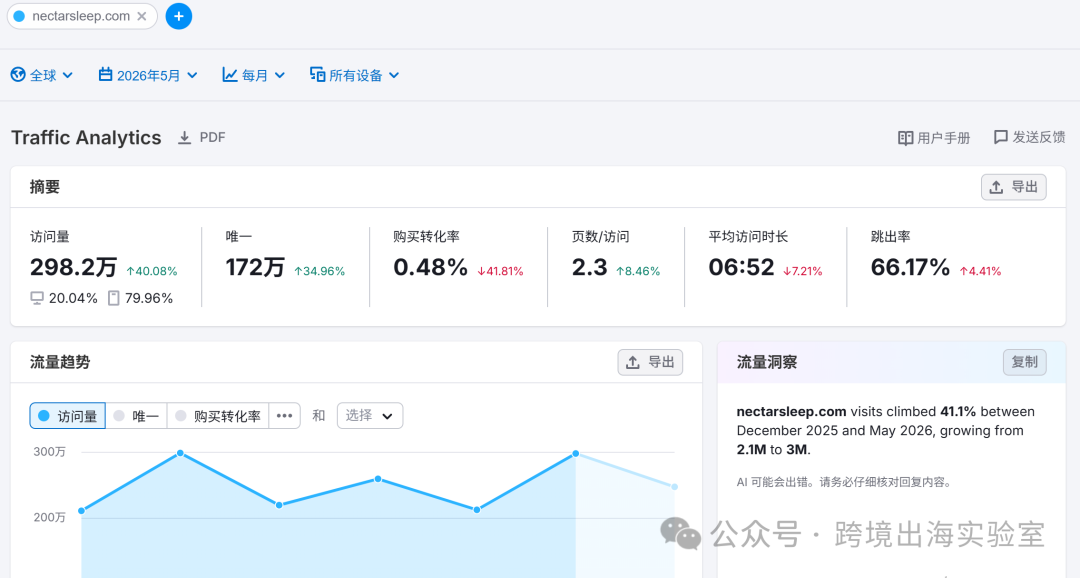Click the chart icon beside 每月
The image size is (1080, 578).
point(229,74)
